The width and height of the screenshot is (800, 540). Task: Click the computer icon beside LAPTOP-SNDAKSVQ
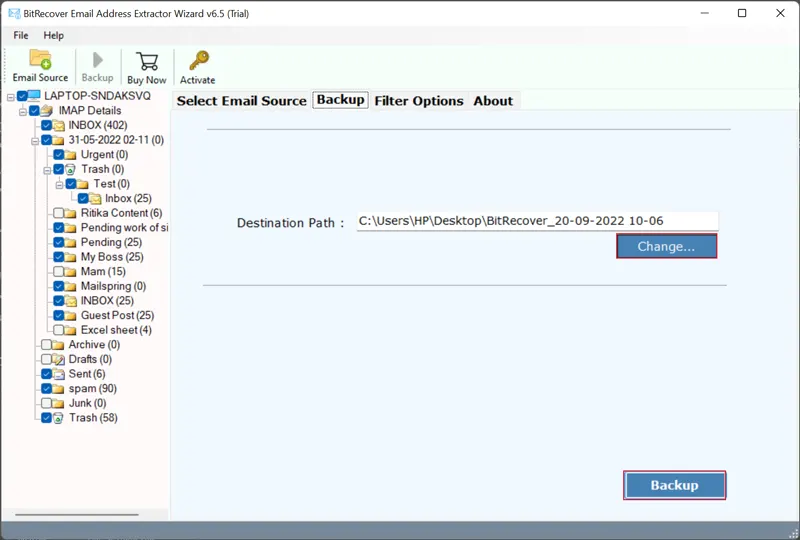click(34, 95)
